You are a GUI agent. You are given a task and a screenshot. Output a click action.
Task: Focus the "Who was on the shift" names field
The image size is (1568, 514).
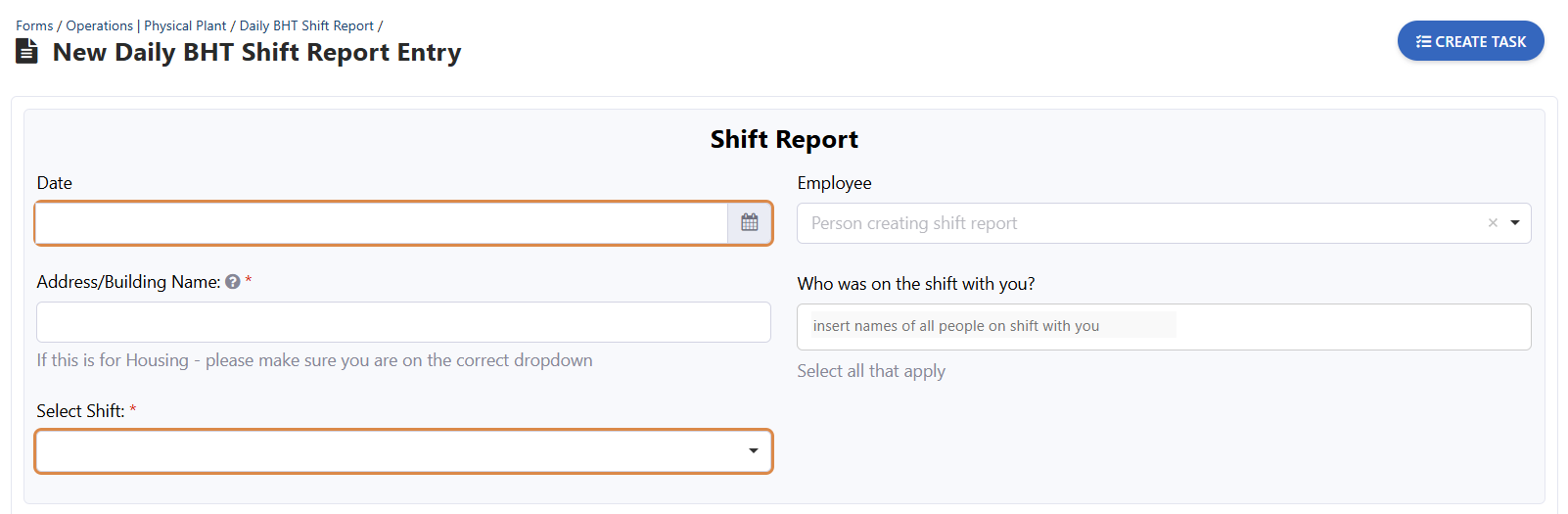coord(1164,327)
